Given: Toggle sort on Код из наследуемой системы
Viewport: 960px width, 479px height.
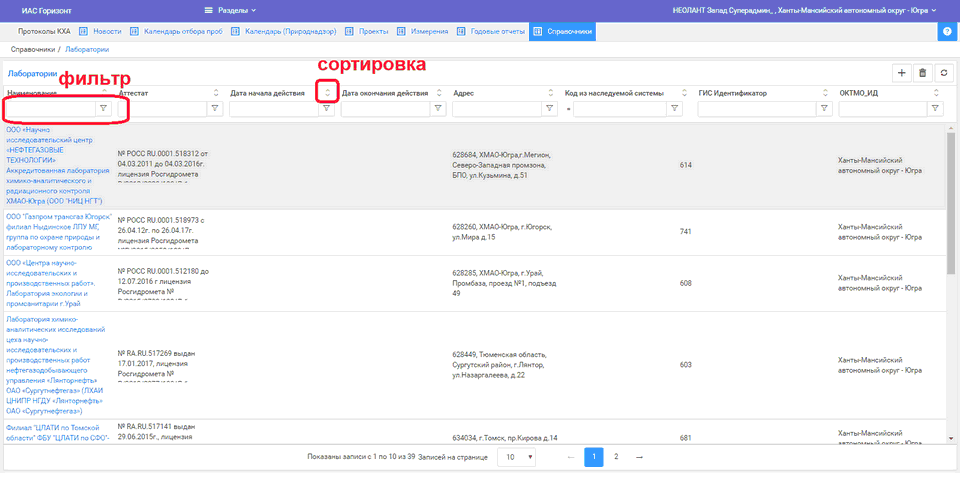Looking at the screenshot, I should [685, 93].
